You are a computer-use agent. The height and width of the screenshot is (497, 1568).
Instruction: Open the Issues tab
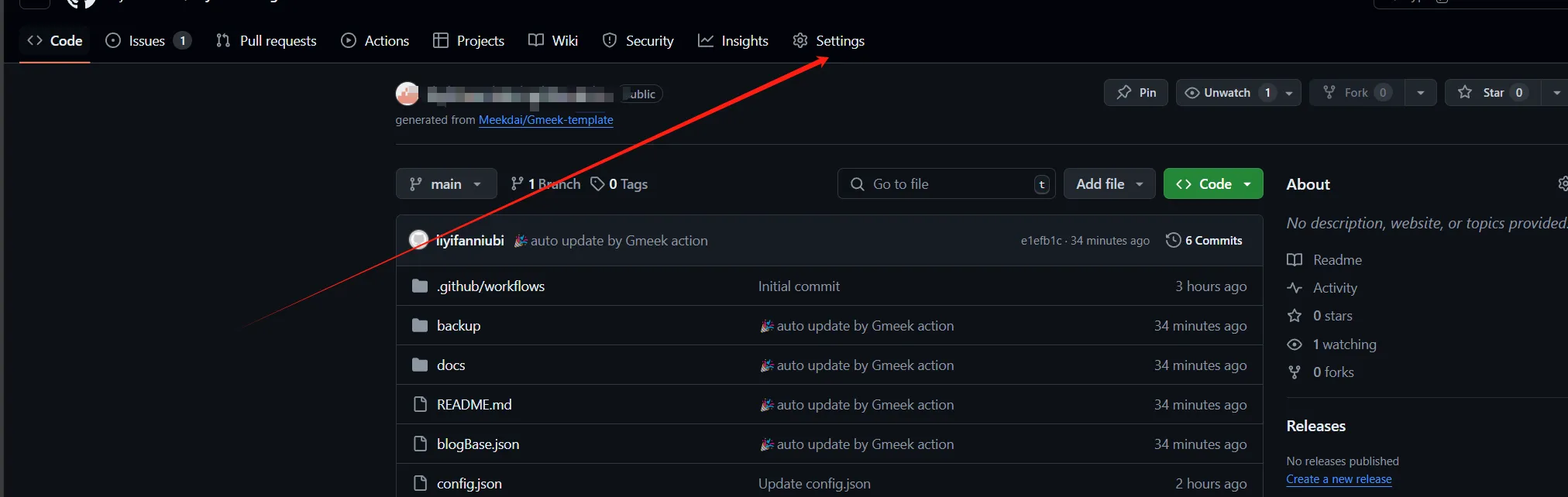(x=147, y=41)
